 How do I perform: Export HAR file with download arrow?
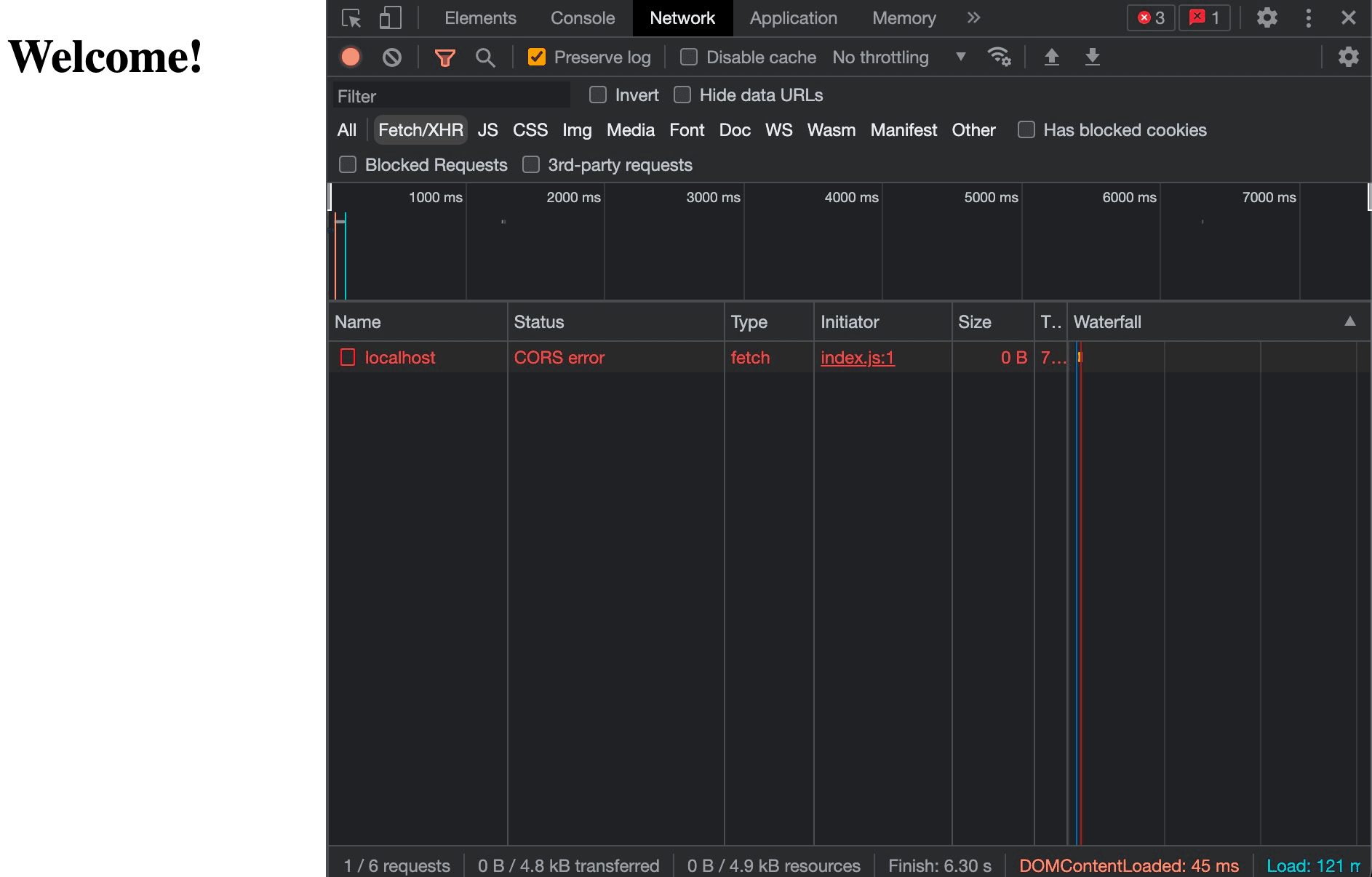pos(1093,57)
